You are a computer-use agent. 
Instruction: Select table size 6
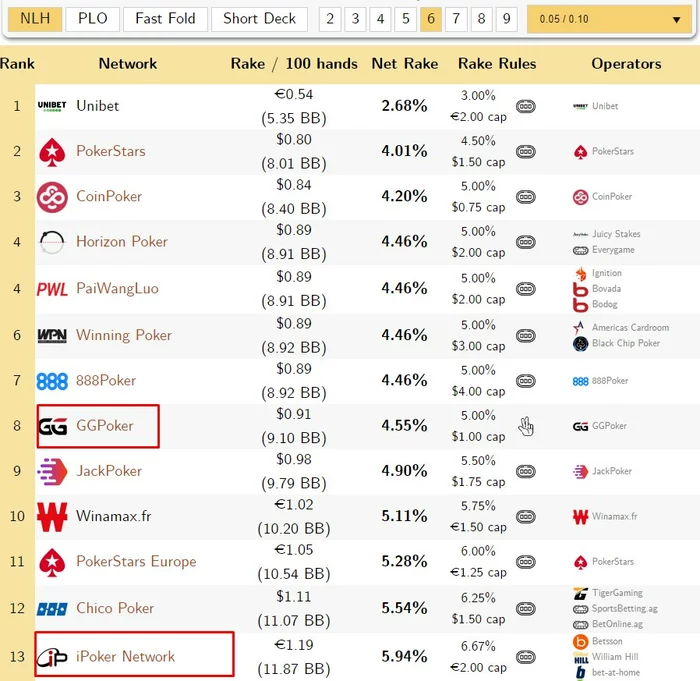tap(431, 19)
